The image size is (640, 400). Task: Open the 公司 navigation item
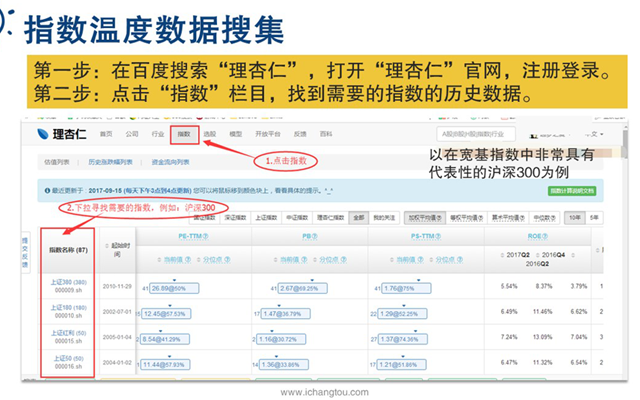[132, 134]
